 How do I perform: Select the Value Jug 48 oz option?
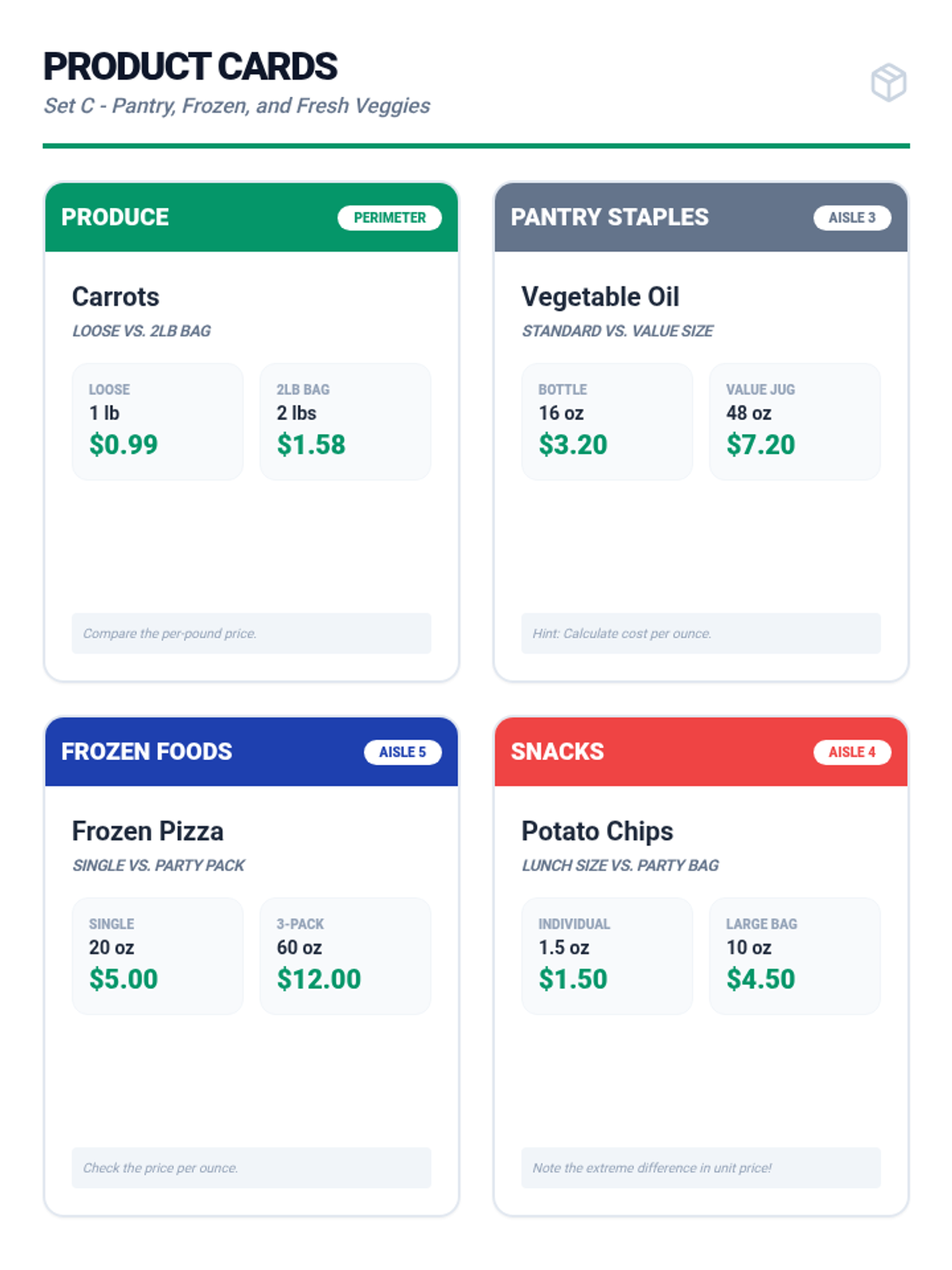794,421
